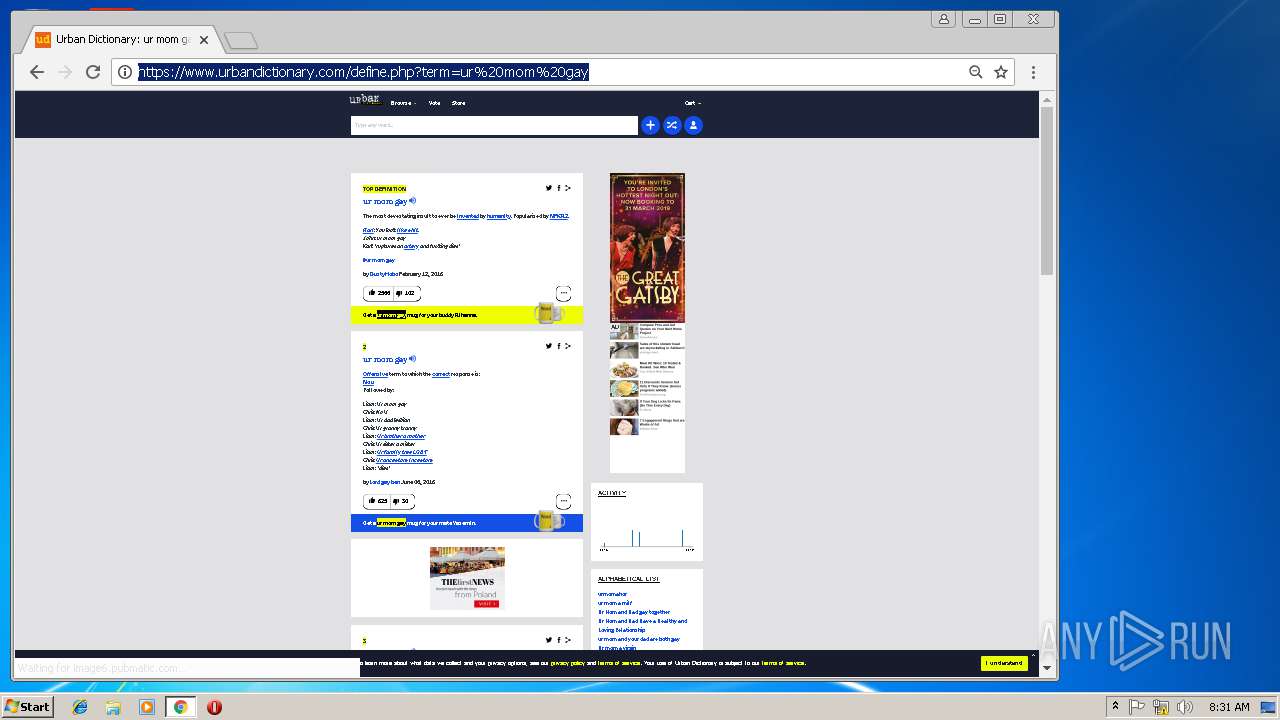Upvote the top definition
The height and width of the screenshot is (720, 1280).
tap(378, 293)
